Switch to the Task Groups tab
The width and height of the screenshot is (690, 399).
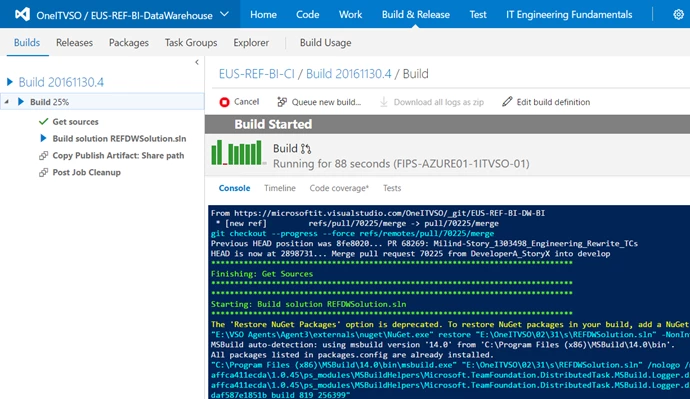point(191,43)
